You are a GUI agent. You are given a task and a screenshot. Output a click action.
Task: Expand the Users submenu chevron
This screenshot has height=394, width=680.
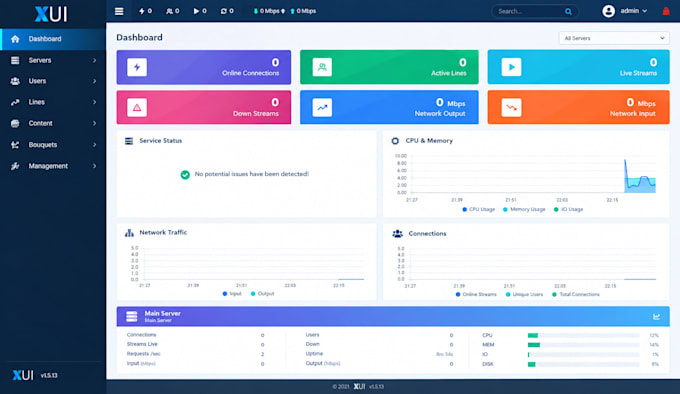pyautogui.click(x=94, y=81)
